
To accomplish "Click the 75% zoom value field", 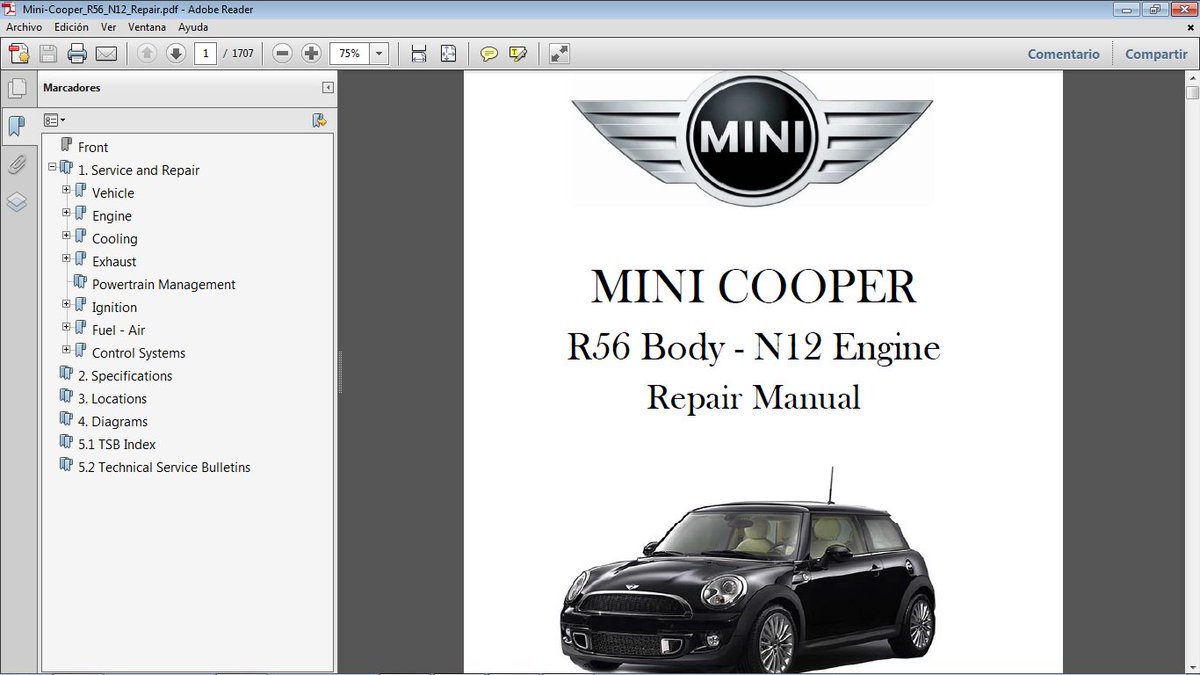I will pos(350,54).
